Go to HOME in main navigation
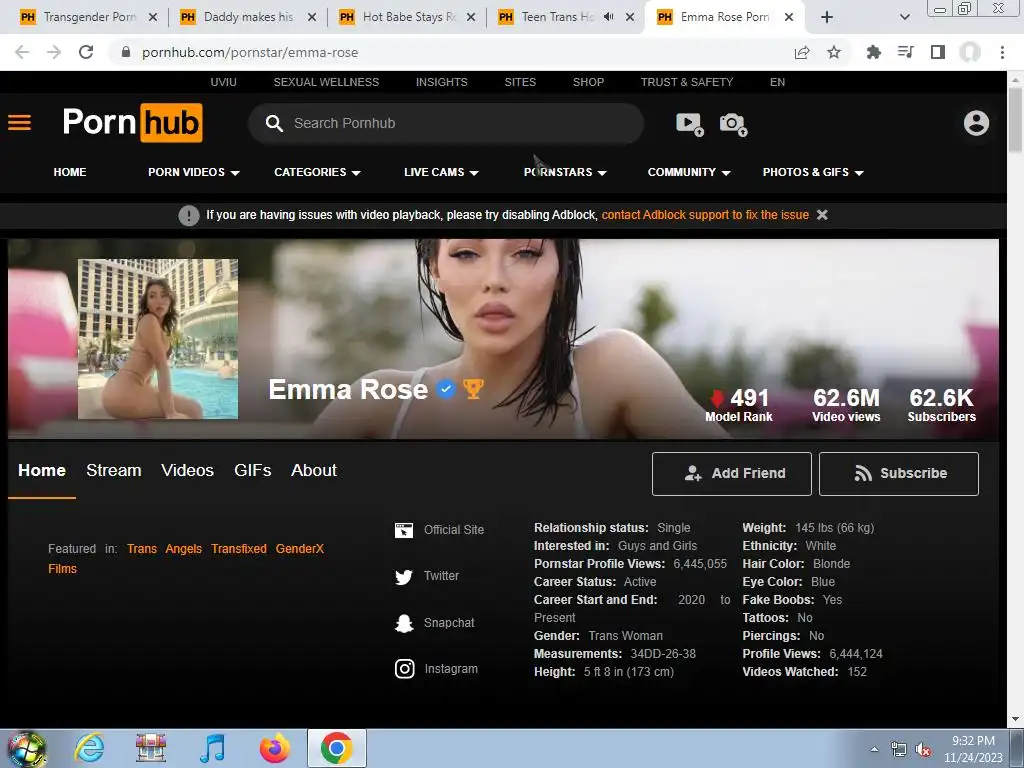1024x768 pixels. (70, 172)
